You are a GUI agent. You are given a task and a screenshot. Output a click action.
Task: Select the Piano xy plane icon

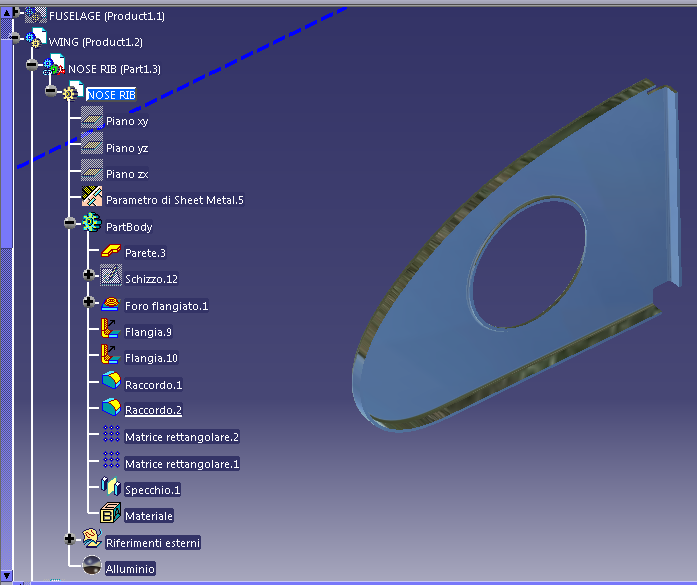pos(92,118)
